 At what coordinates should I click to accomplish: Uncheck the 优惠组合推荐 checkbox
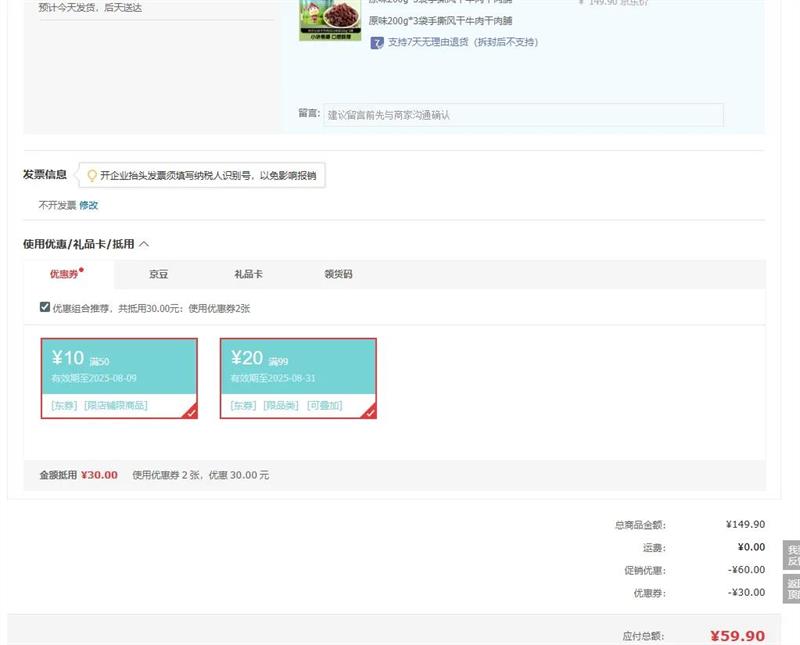pos(45,307)
